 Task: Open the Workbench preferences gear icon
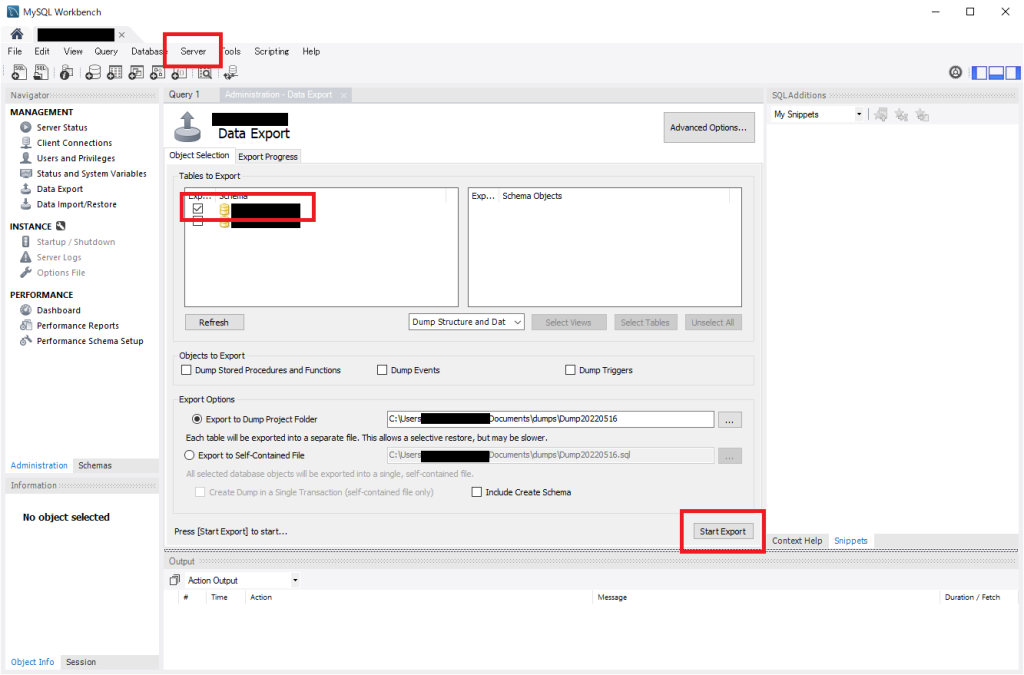click(955, 72)
